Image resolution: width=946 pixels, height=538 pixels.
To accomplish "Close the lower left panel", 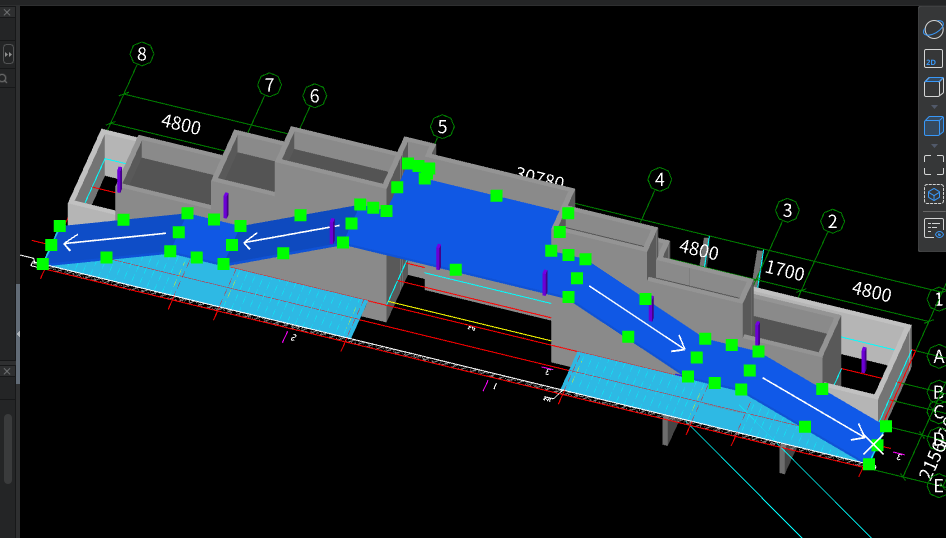I will coord(7,371).
